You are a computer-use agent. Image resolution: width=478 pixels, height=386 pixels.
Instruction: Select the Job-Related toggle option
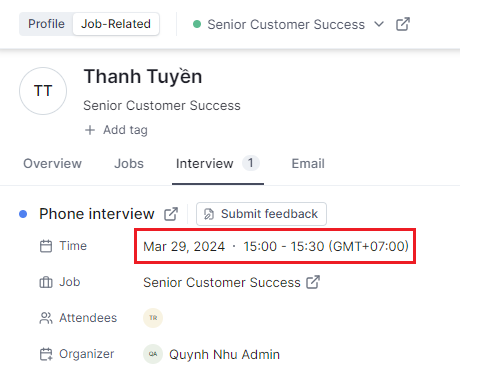[116, 24]
